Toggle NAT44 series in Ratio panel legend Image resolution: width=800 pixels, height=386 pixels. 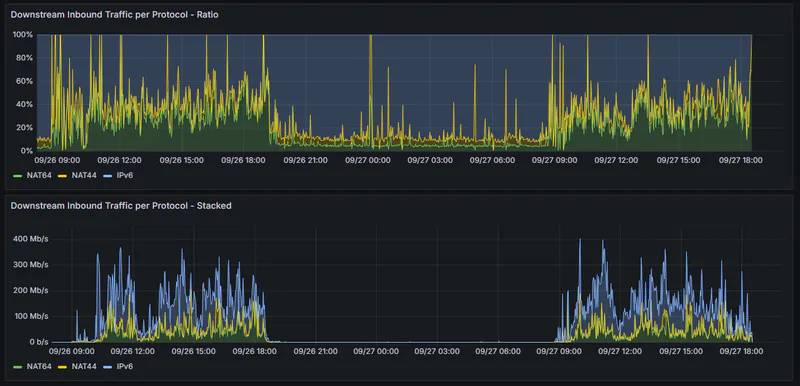pyautogui.click(x=84, y=175)
